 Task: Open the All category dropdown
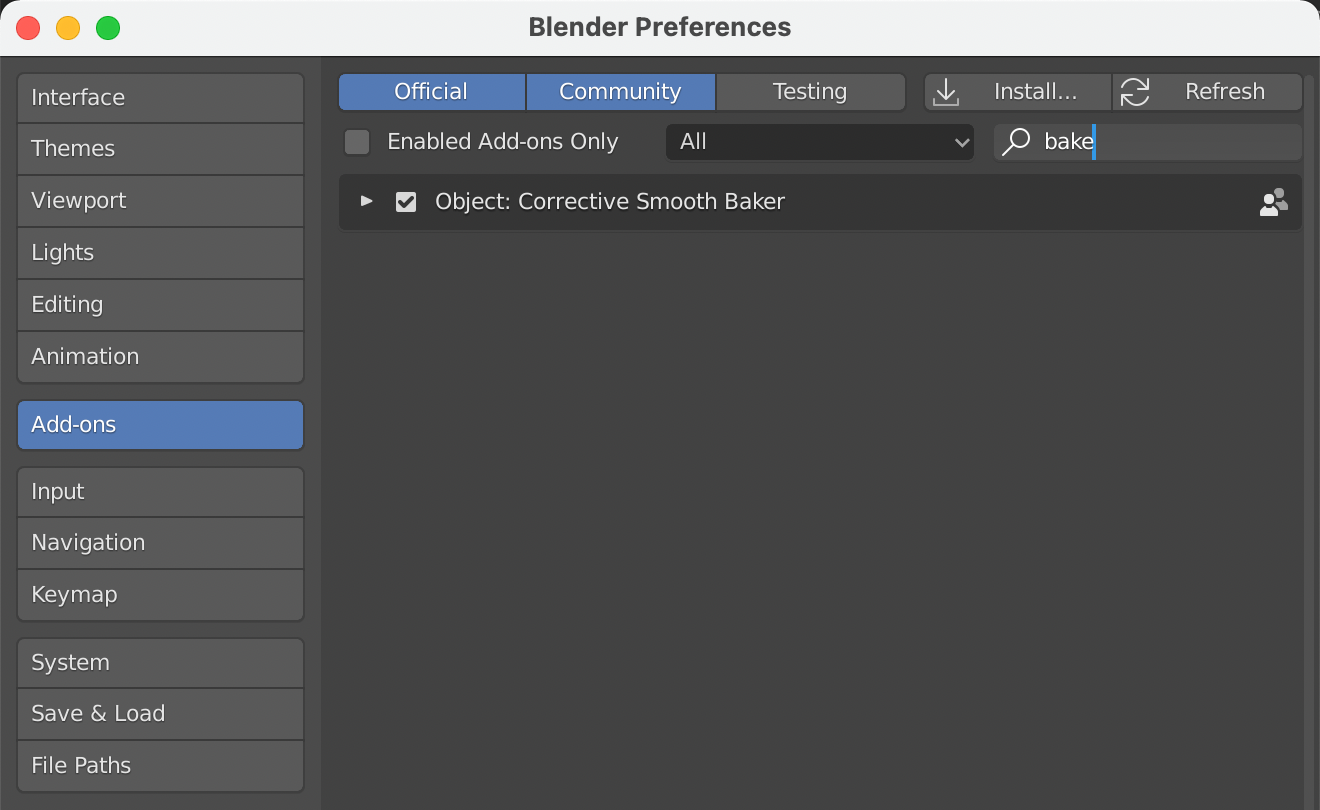819,142
